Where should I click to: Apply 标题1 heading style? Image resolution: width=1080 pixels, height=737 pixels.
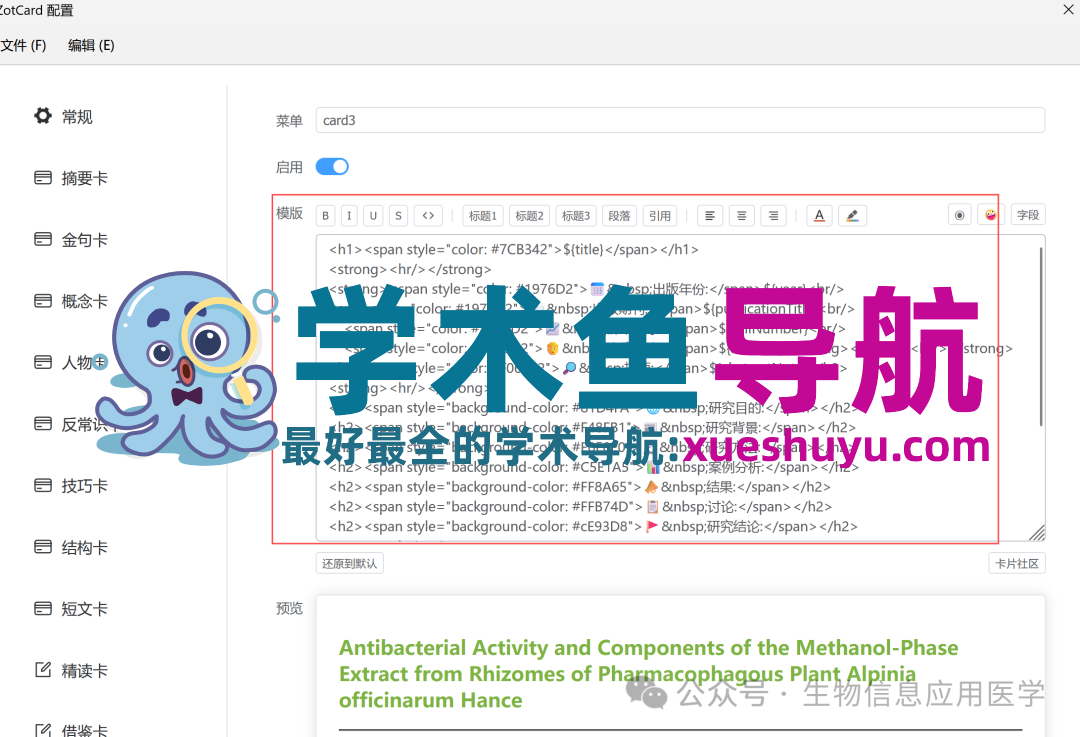tap(483, 216)
